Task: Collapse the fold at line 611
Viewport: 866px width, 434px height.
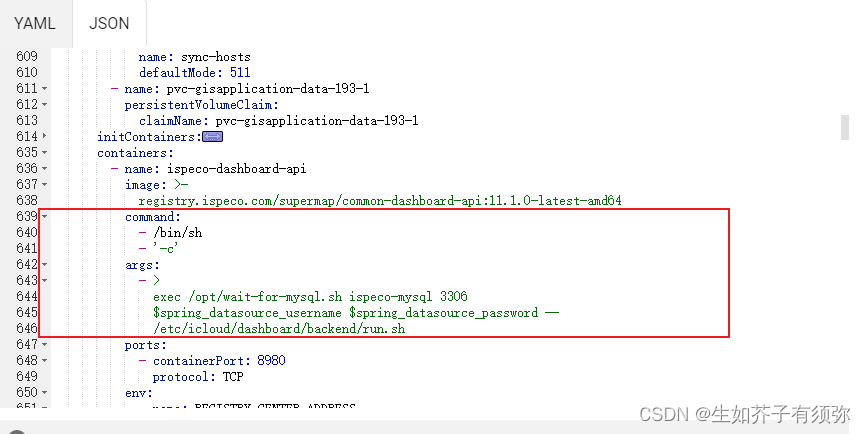Action: pos(44,88)
